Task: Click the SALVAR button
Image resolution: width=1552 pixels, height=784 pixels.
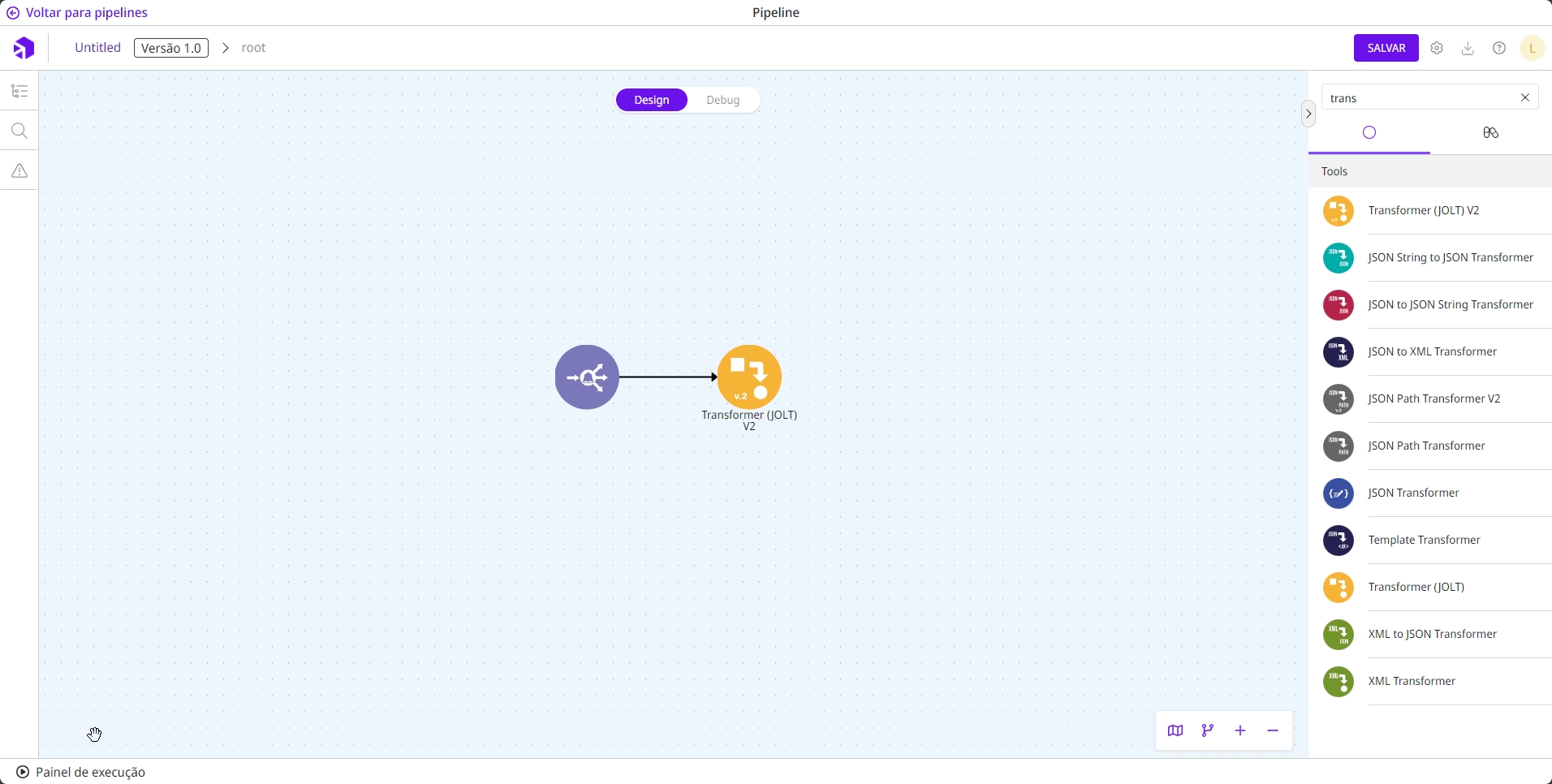Action: point(1386,48)
